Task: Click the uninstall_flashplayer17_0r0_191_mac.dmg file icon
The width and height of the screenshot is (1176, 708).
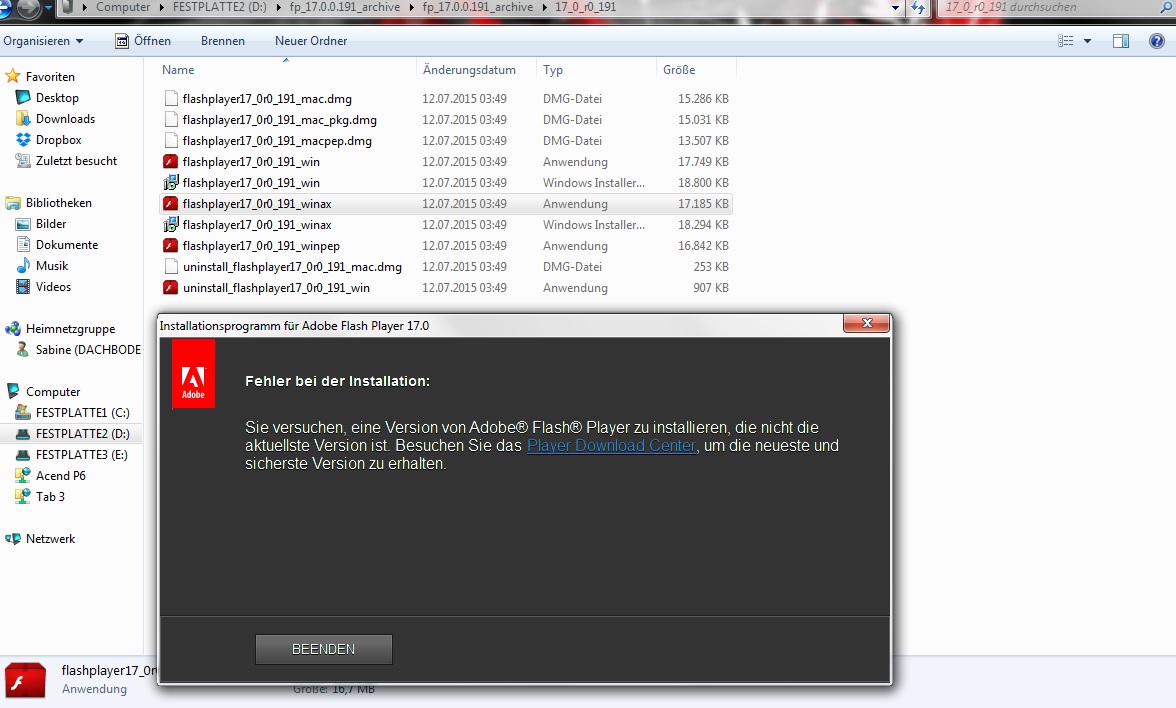Action: (x=171, y=266)
